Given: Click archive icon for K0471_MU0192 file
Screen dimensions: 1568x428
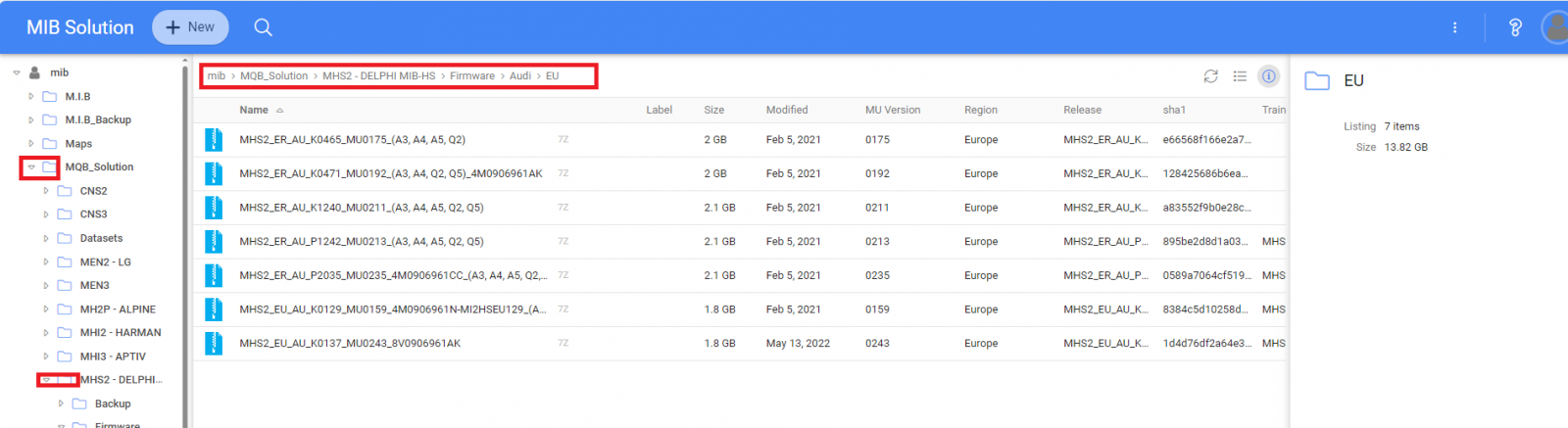Looking at the screenshot, I should [214, 173].
